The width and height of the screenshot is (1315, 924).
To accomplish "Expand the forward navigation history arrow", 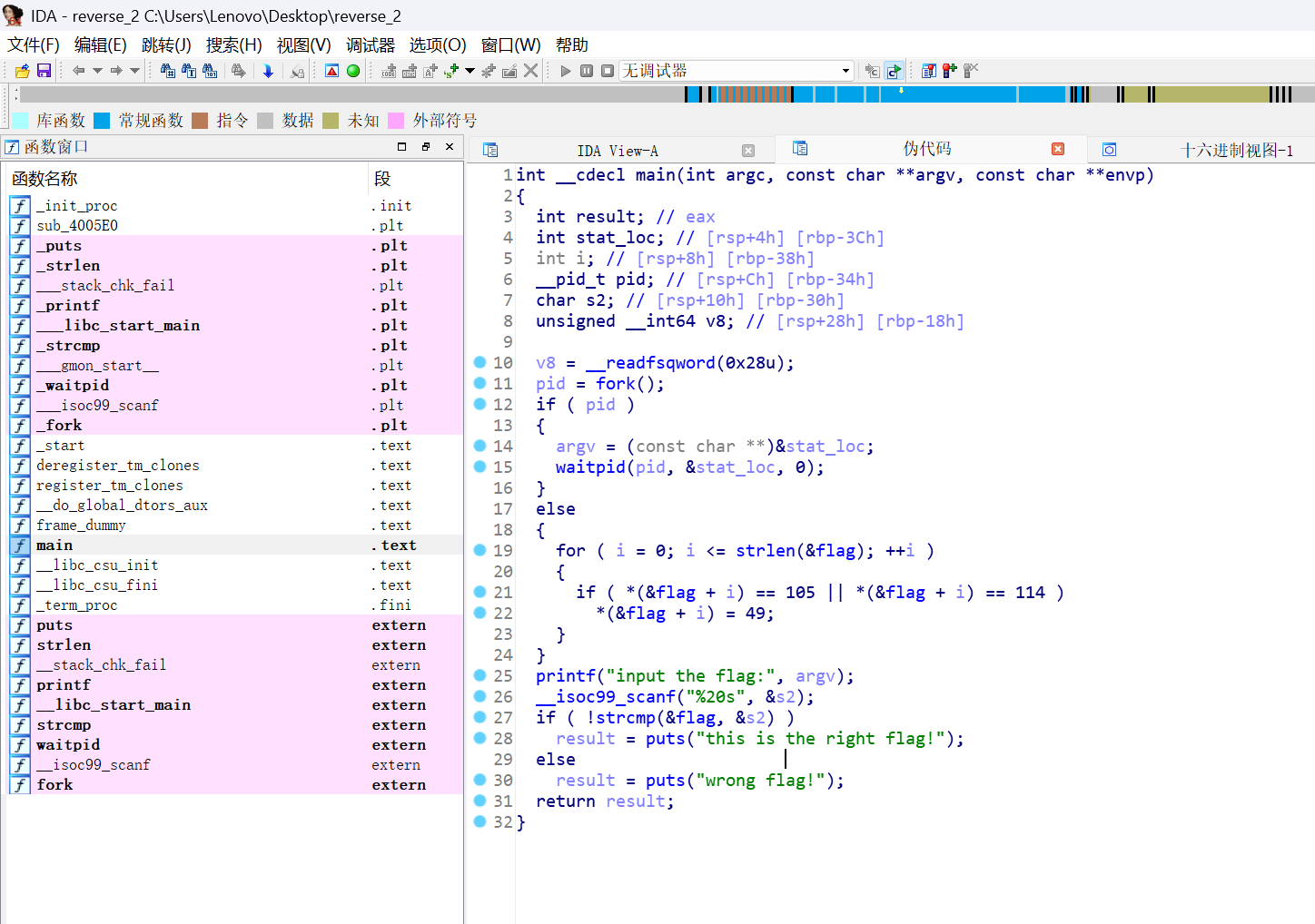I will 135,71.
